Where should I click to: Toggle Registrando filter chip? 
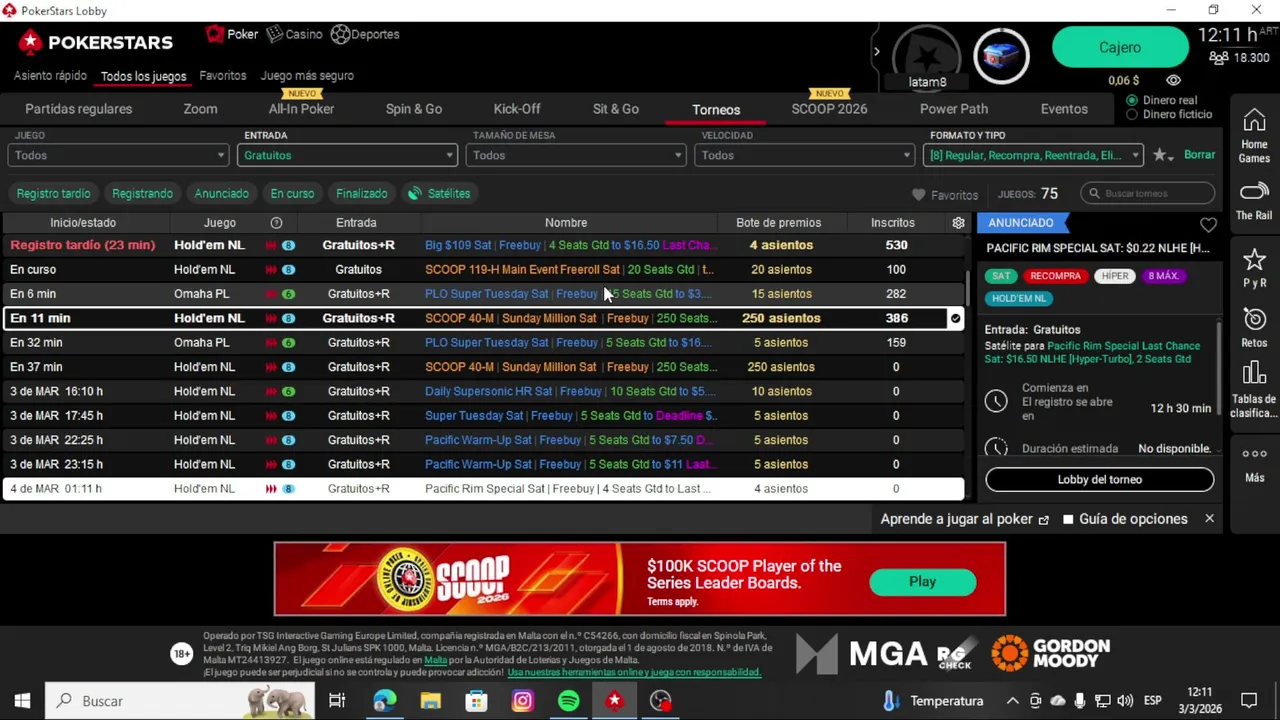(142, 193)
